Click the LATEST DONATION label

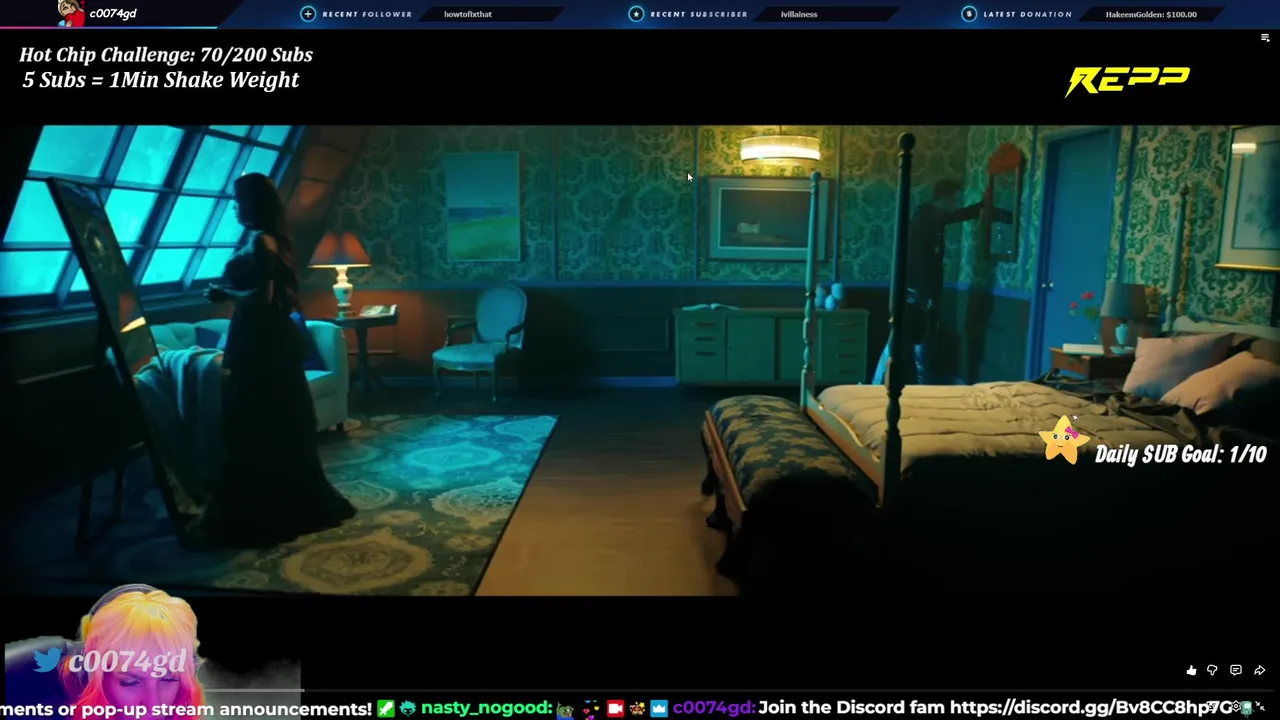click(x=1027, y=14)
